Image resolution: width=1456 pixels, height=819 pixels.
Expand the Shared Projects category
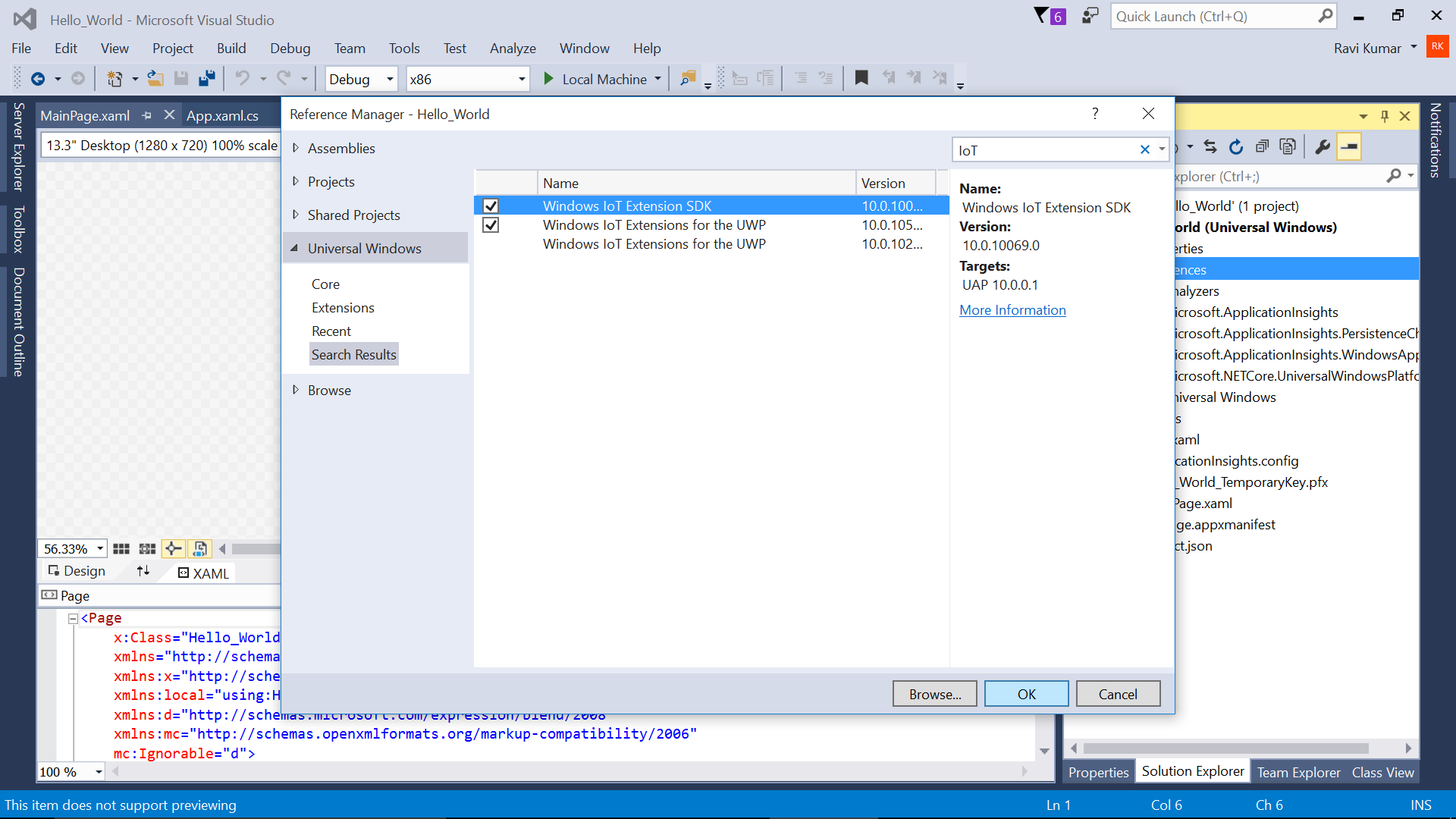pos(296,215)
